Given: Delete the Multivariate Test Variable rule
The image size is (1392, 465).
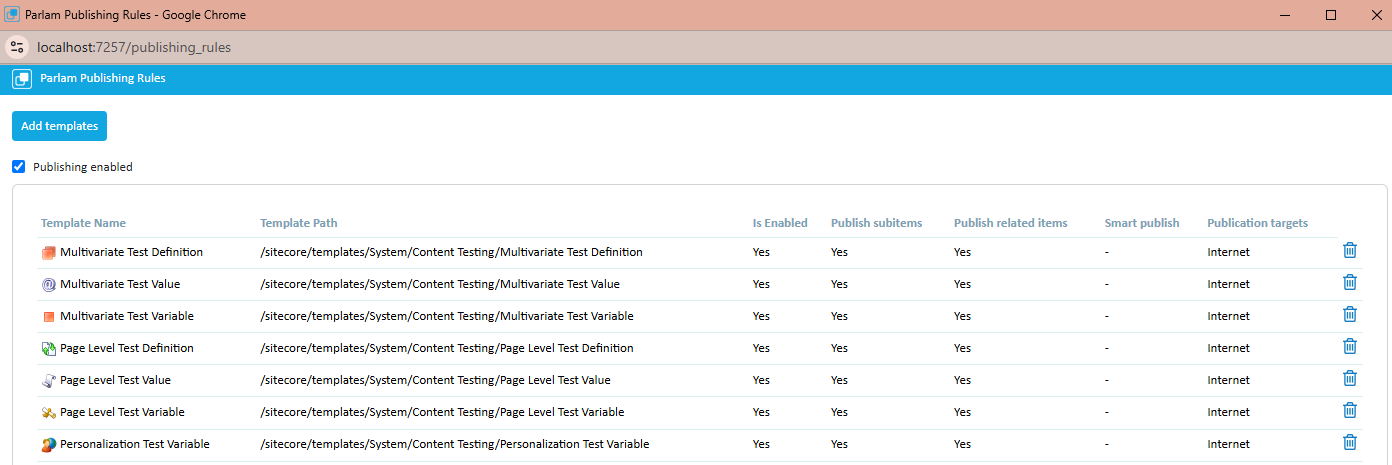Looking at the screenshot, I should 1349,315.
